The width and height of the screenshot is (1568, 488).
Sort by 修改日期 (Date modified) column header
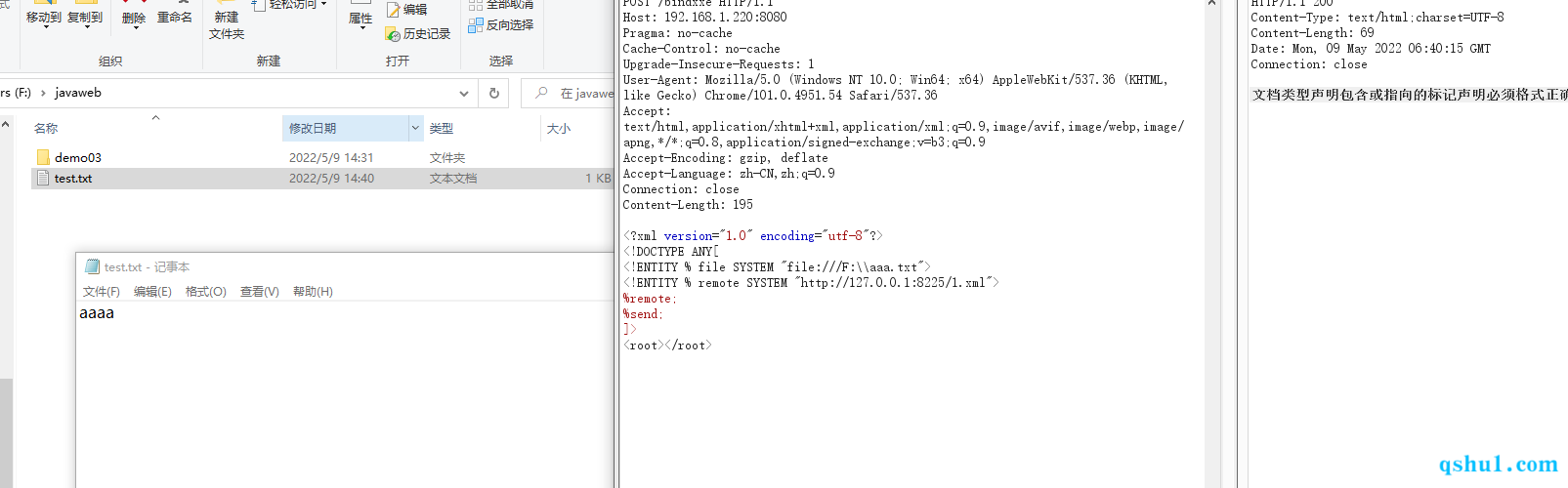(313, 128)
